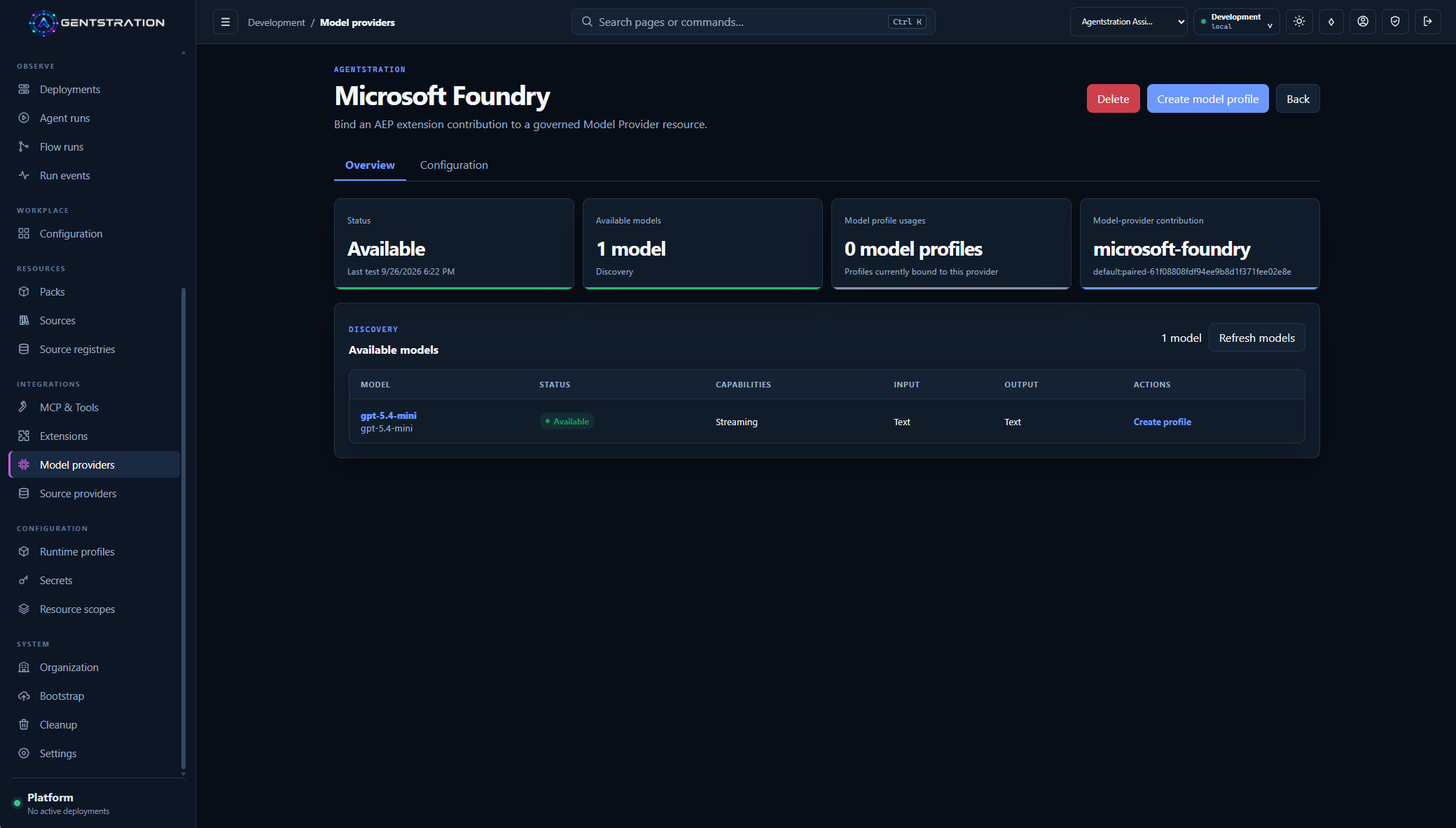Click the Extensions puzzle icon

pyautogui.click(x=24, y=436)
